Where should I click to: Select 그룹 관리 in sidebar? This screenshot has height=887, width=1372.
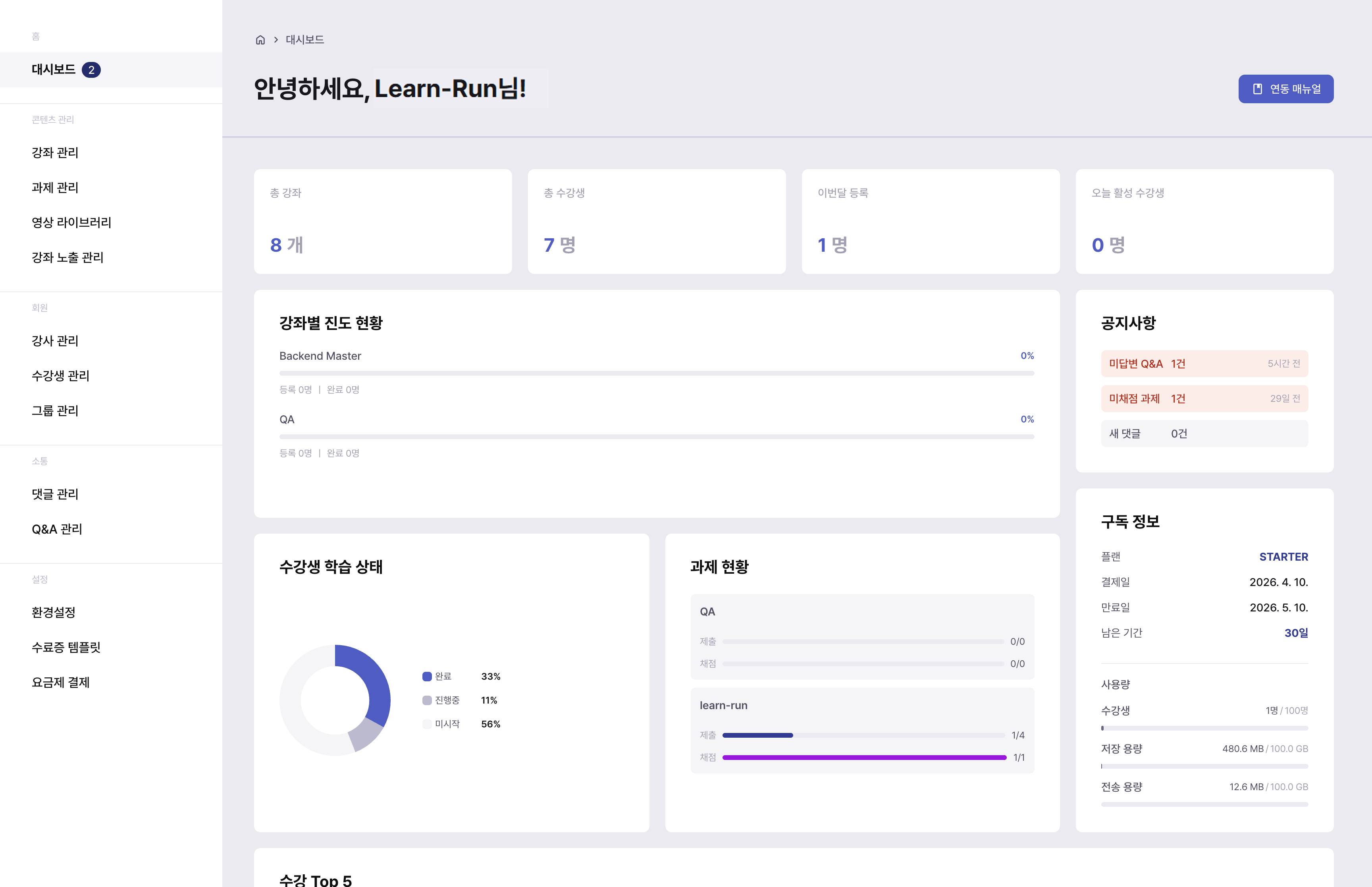click(x=55, y=411)
